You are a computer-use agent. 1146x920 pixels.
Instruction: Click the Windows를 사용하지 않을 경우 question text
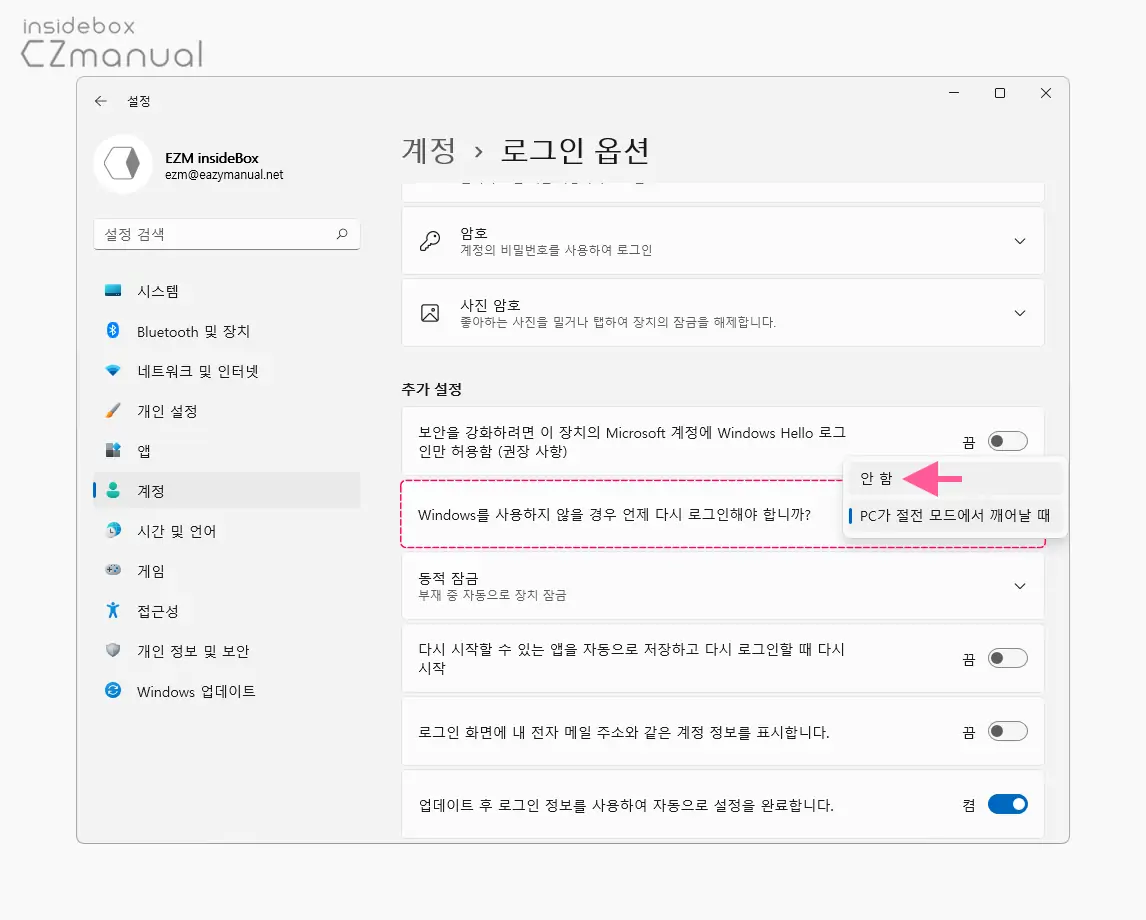615,514
